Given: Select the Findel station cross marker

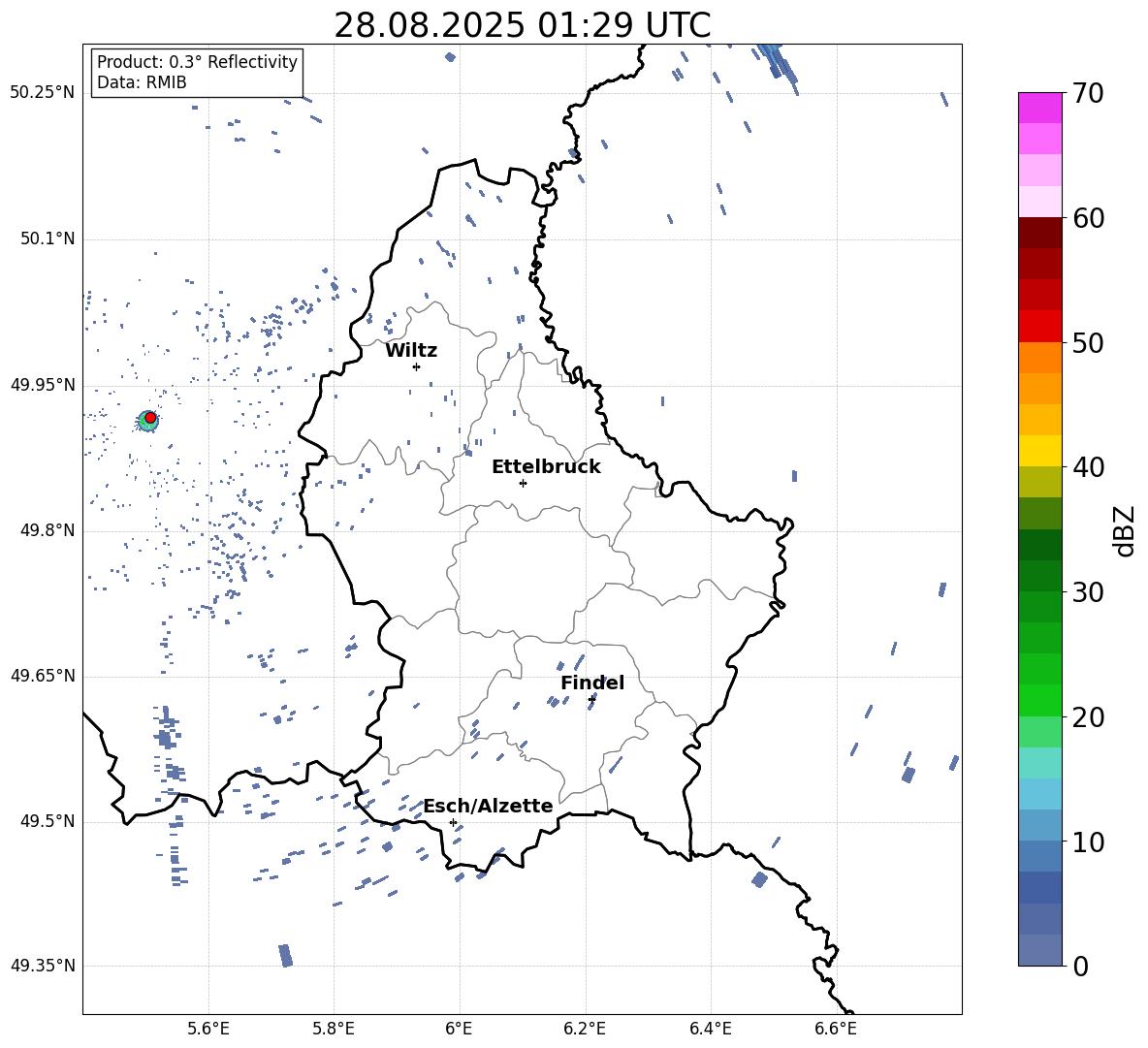Looking at the screenshot, I should 591,699.
